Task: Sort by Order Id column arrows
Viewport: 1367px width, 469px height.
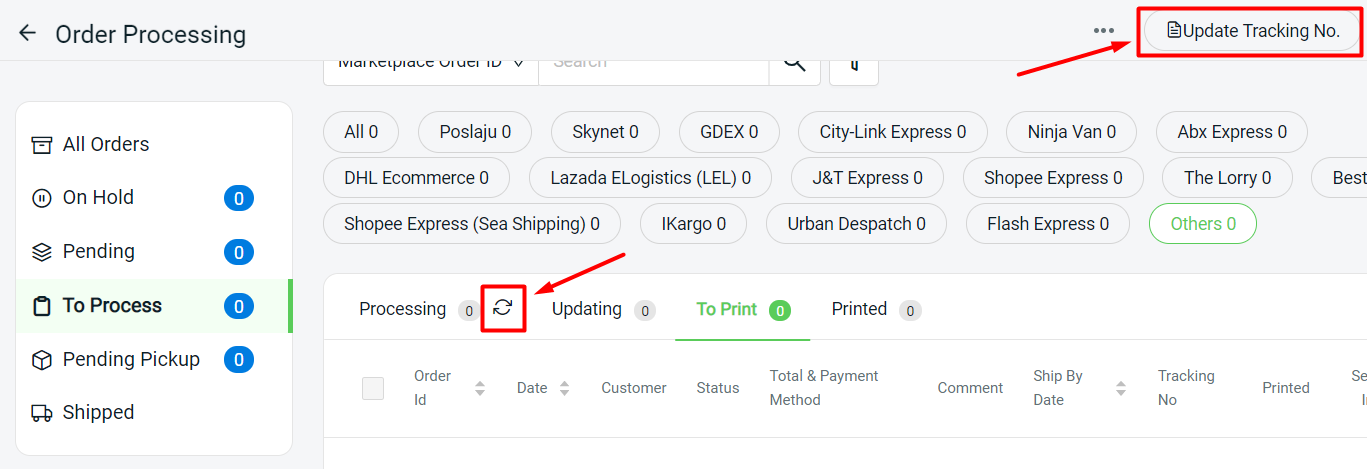Action: (480, 388)
